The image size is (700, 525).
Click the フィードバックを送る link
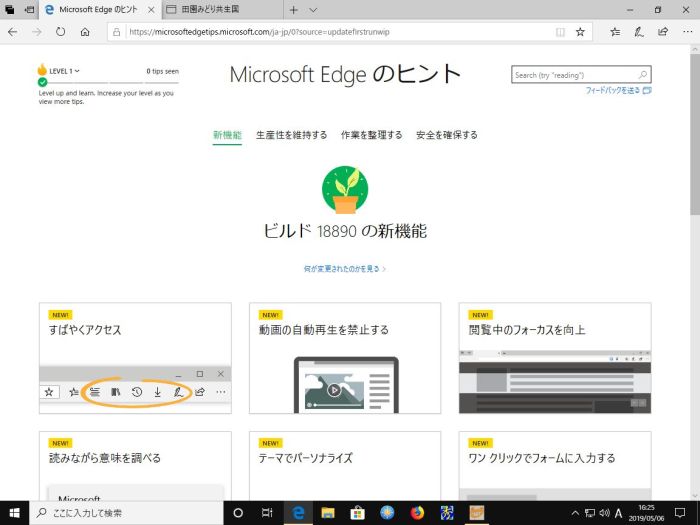coord(613,90)
